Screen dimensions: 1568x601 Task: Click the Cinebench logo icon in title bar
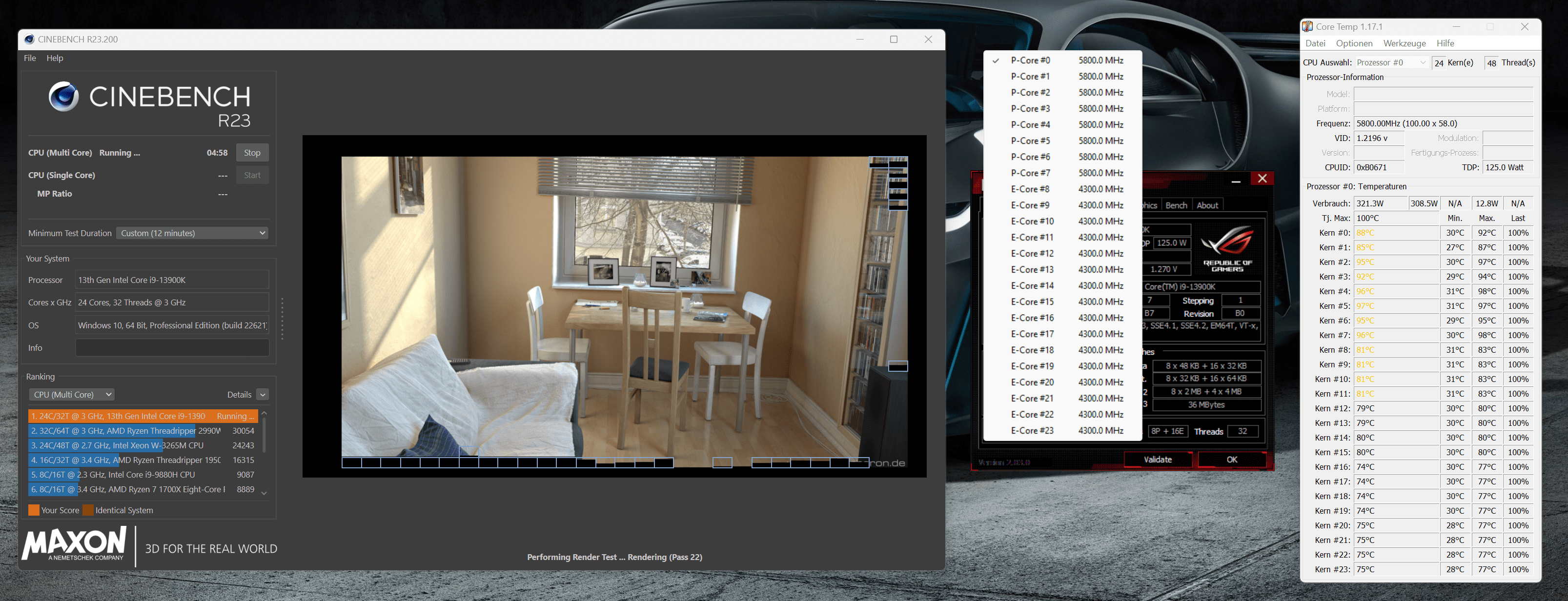29,40
